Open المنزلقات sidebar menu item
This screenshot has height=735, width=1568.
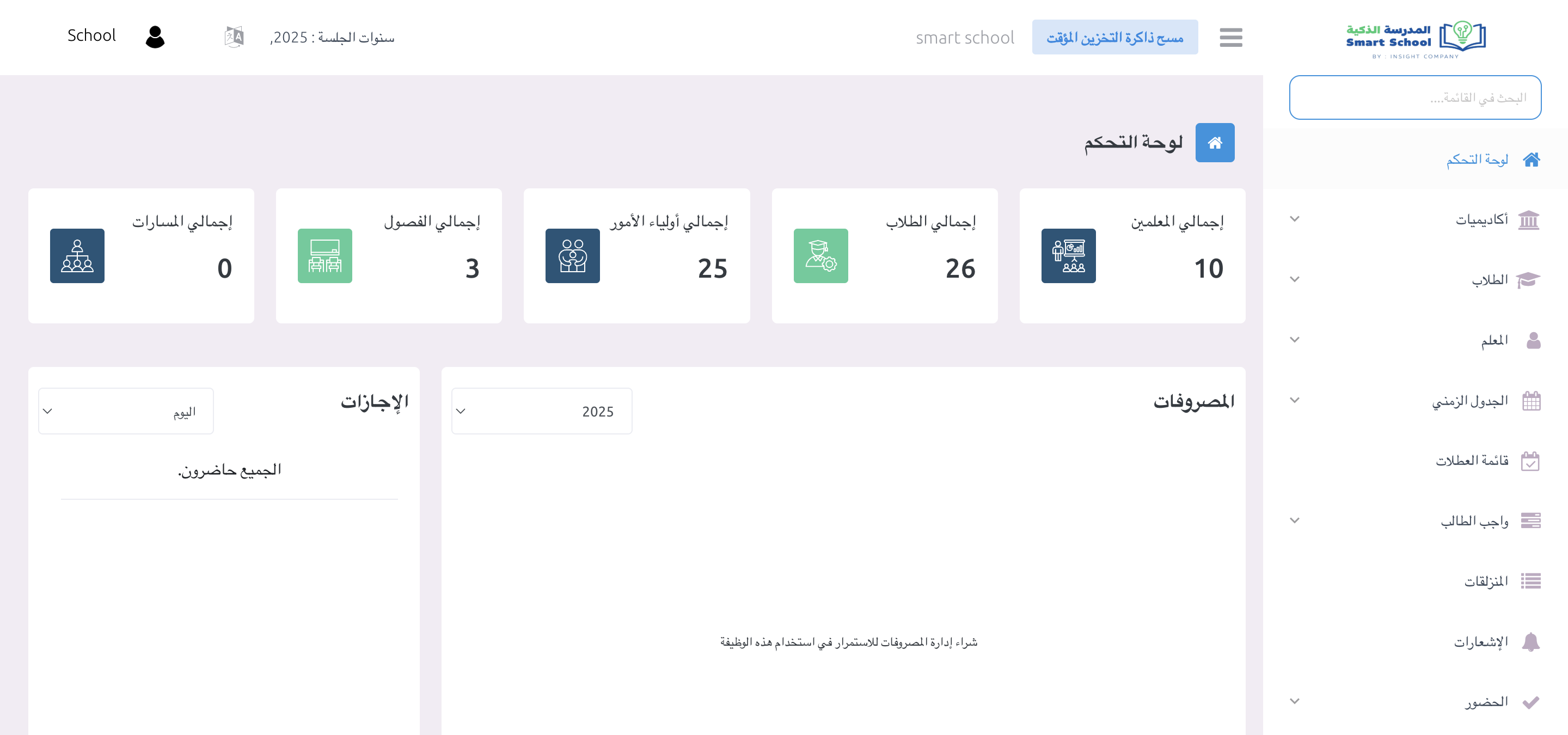click(x=1486, y=581)
